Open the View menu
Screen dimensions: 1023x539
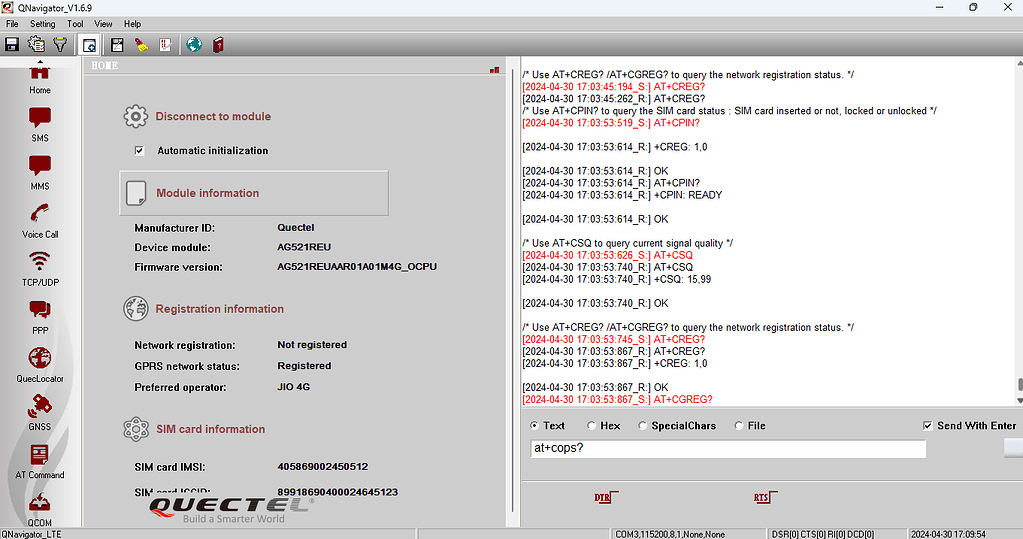point(103,23)
